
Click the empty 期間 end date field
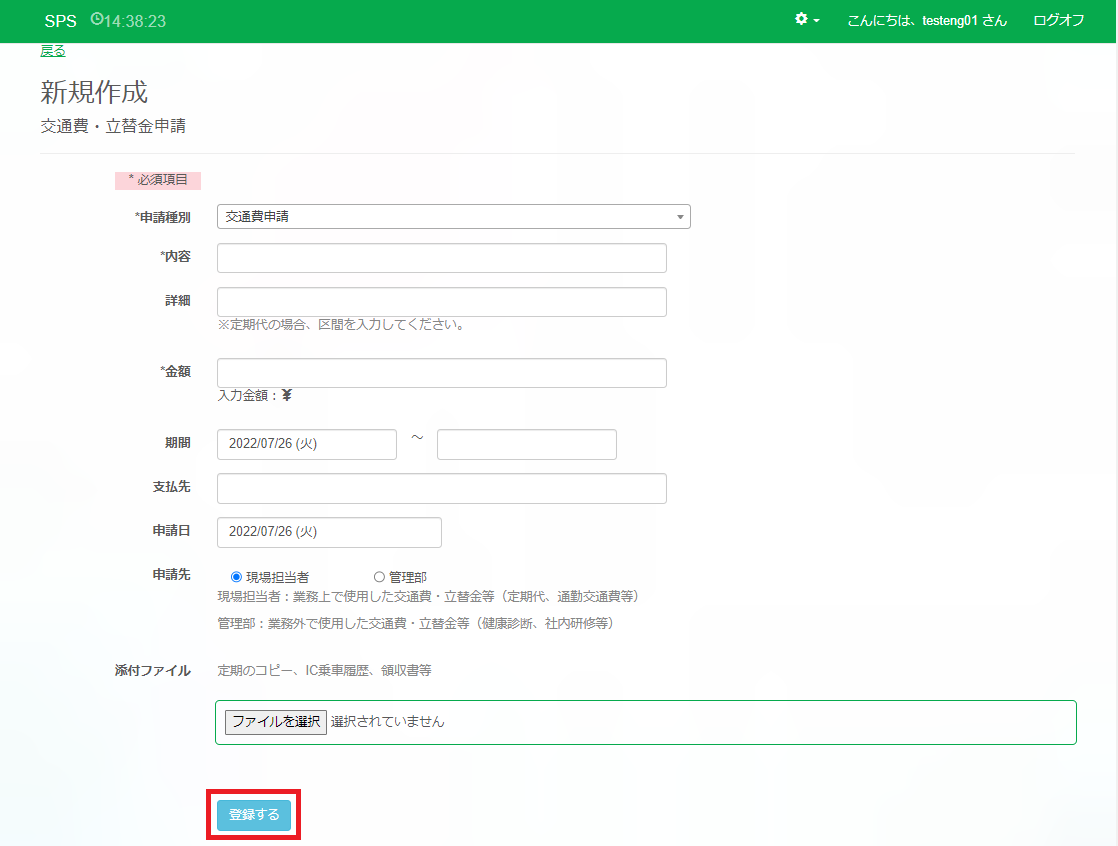[526, 444]
